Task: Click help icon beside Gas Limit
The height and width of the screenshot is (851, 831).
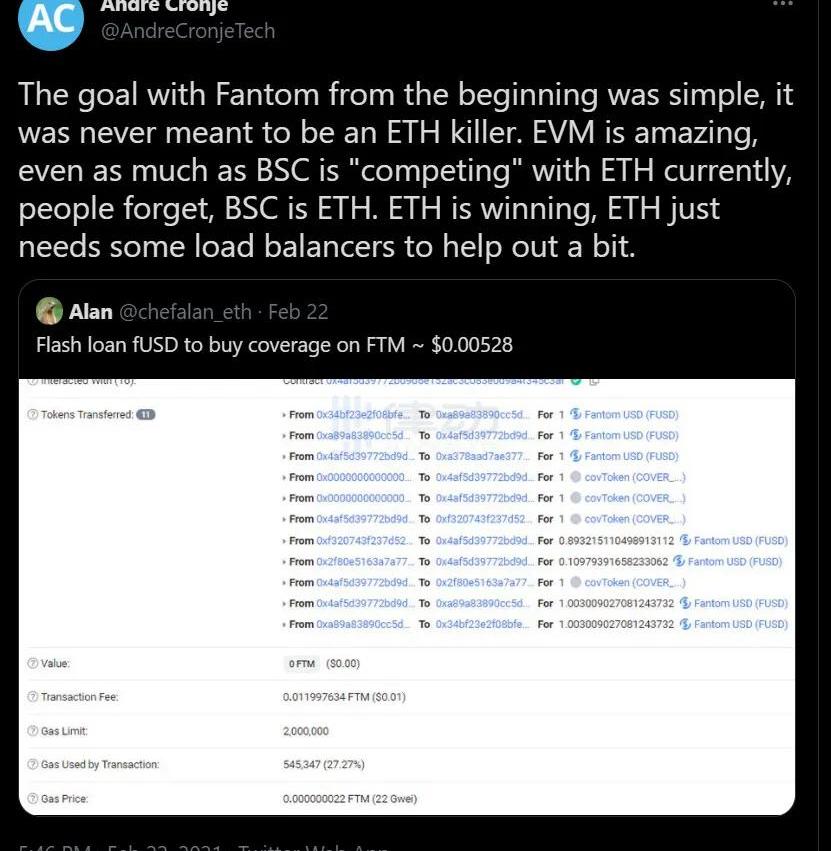Action: [33, 731]
